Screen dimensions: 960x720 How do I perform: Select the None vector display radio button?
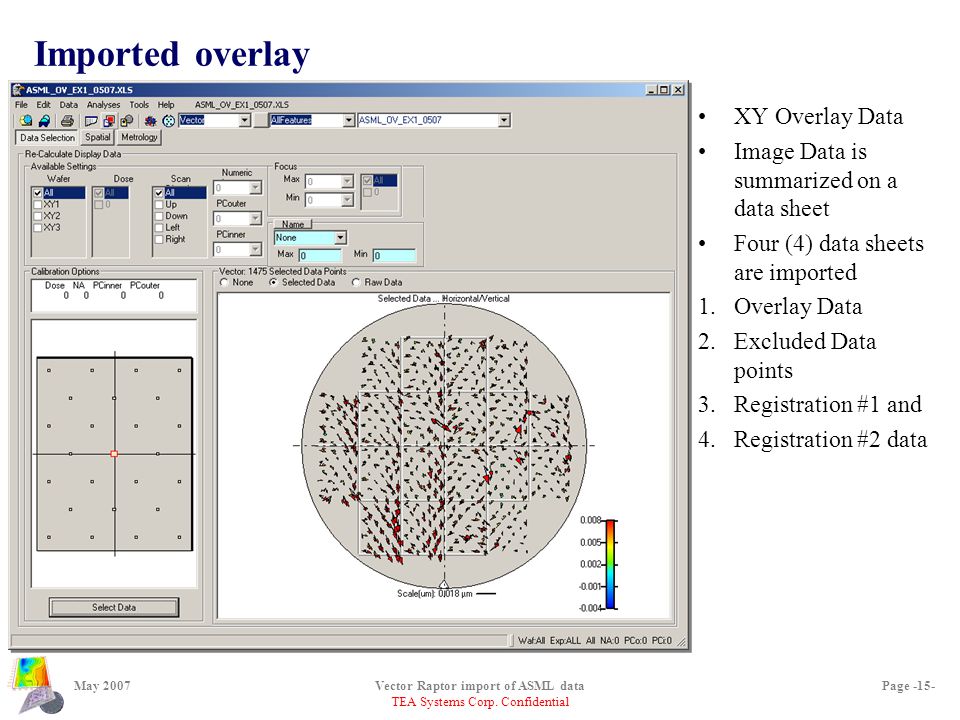224,282
